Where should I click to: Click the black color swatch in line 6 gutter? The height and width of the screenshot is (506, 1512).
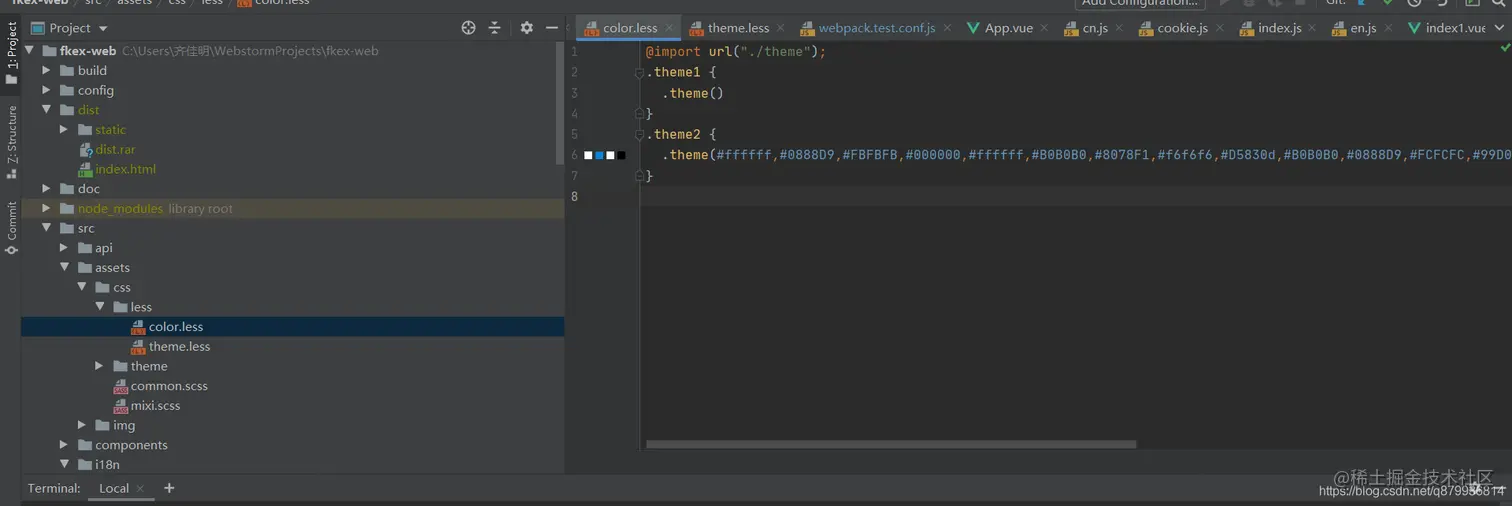(621, 155)
